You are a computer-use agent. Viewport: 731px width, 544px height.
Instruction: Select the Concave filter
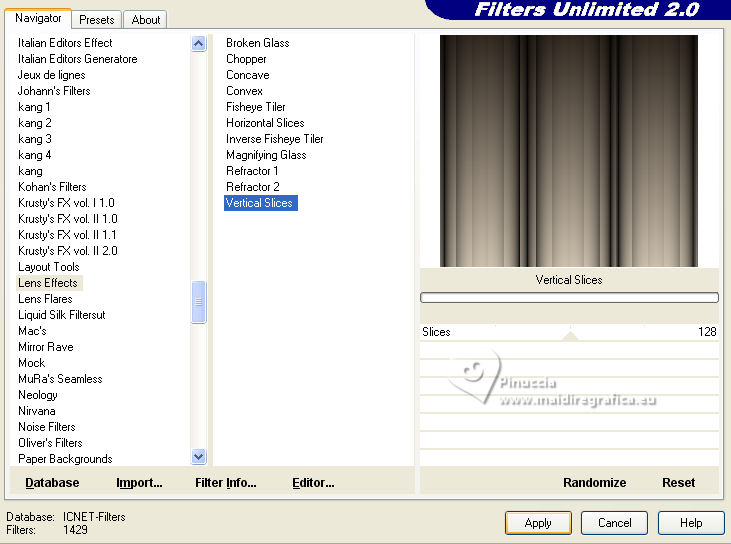tap(248, 75)
